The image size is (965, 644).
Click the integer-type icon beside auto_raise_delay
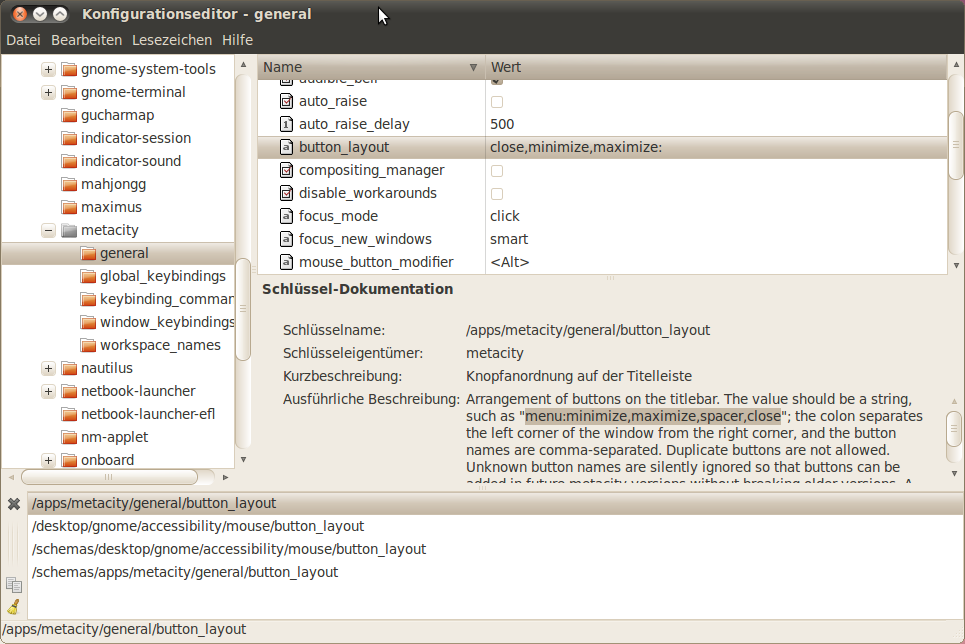(x=286, y=124)
